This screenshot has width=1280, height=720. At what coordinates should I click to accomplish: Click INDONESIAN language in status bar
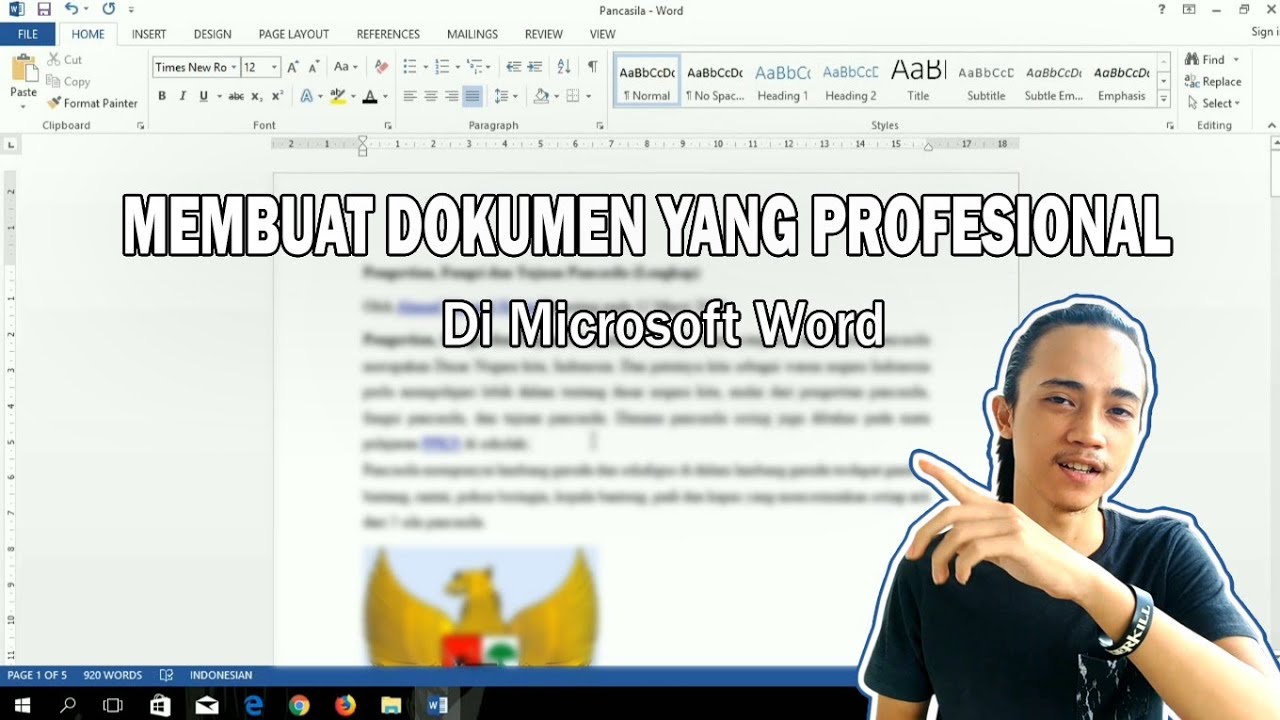coord(221,675)
